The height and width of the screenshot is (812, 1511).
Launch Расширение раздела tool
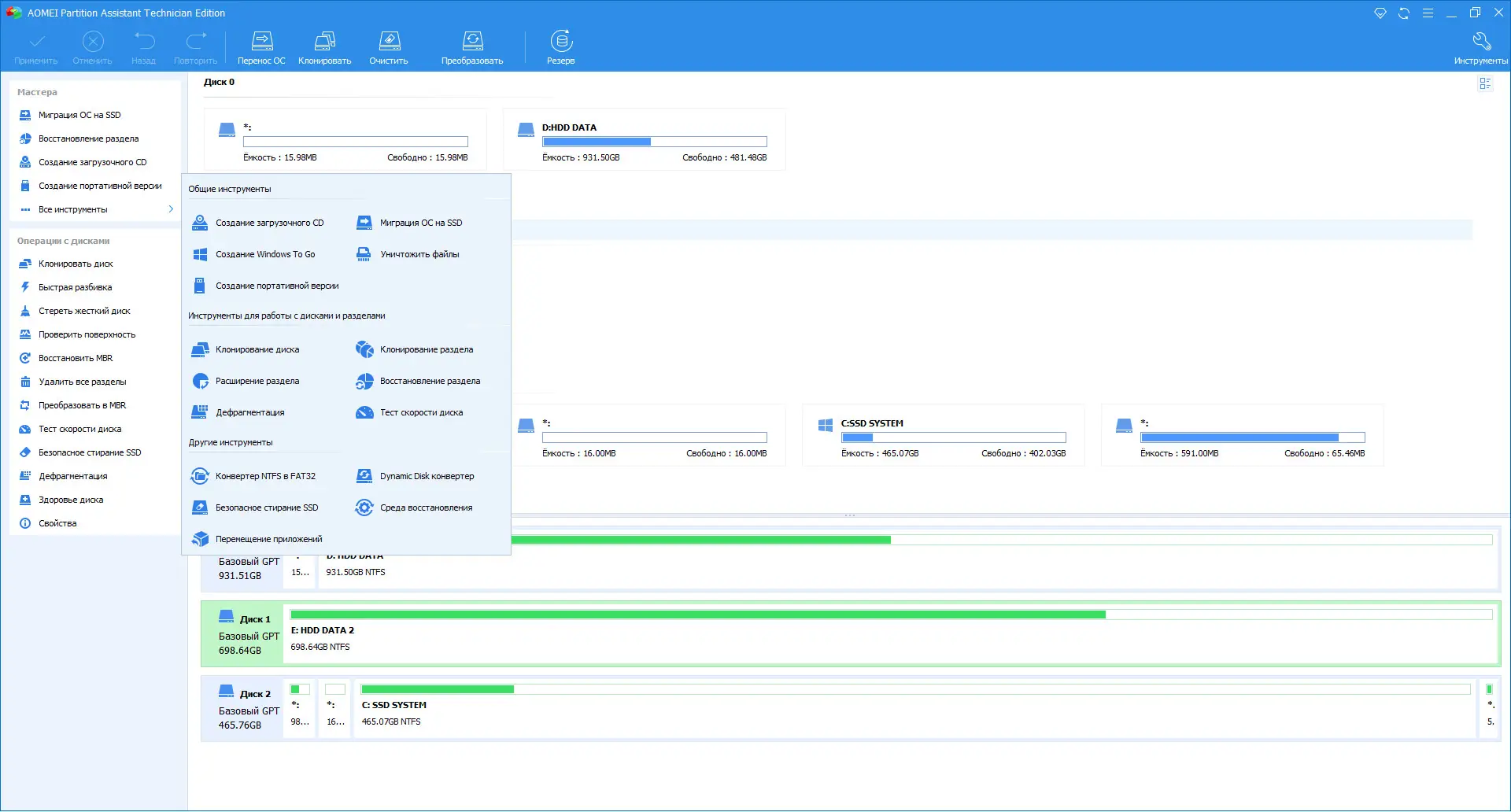[246, 381]
